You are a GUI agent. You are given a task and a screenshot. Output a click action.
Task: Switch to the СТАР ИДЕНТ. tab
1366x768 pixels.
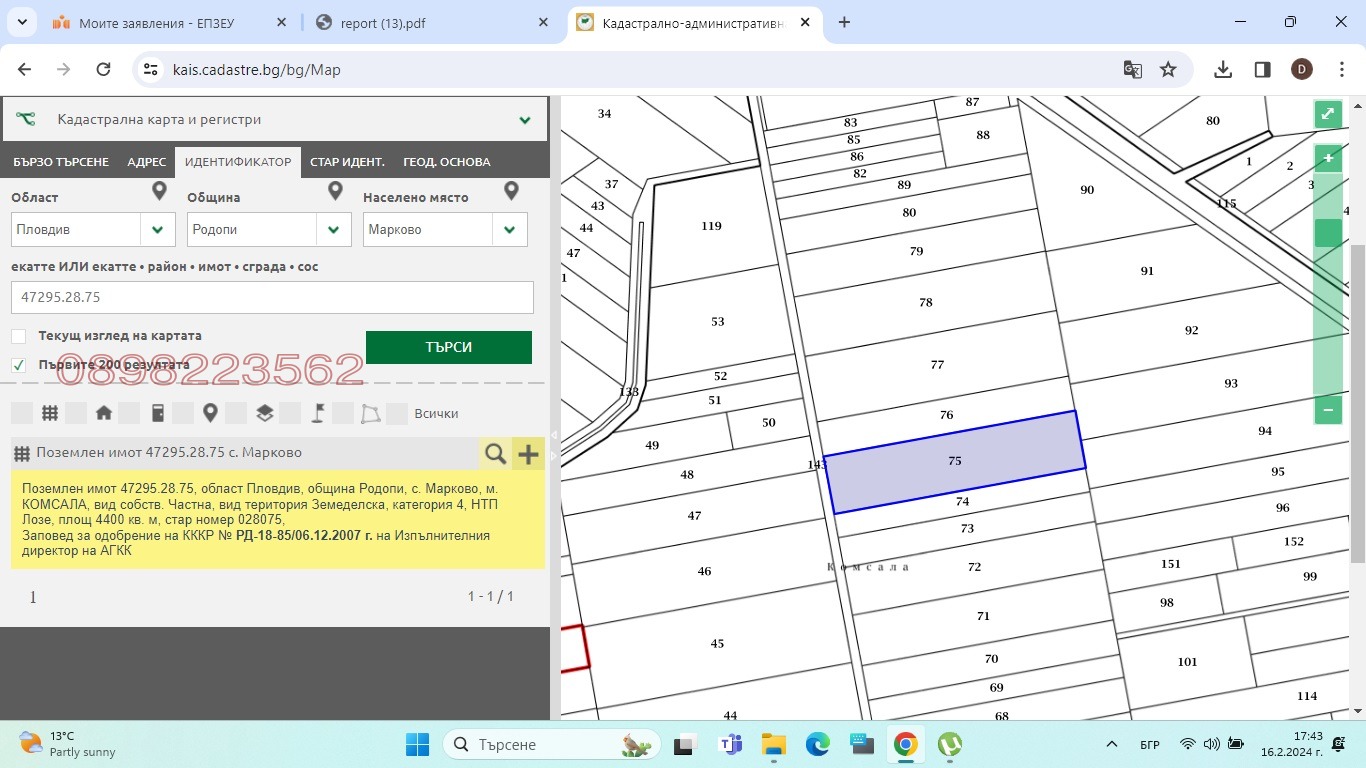coord(347,161)
